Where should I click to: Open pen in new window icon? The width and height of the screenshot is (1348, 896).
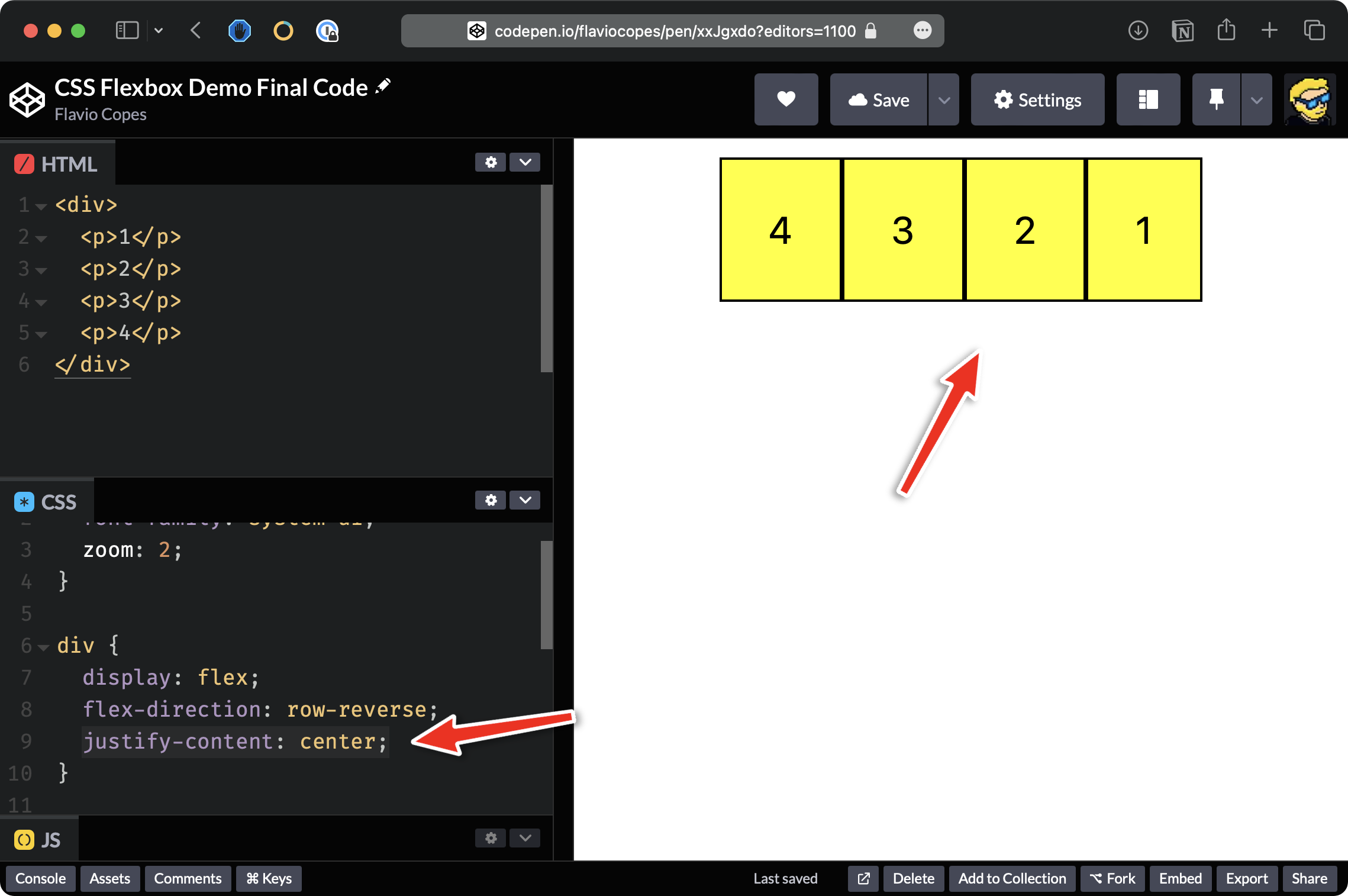click(x=863, y=878)
